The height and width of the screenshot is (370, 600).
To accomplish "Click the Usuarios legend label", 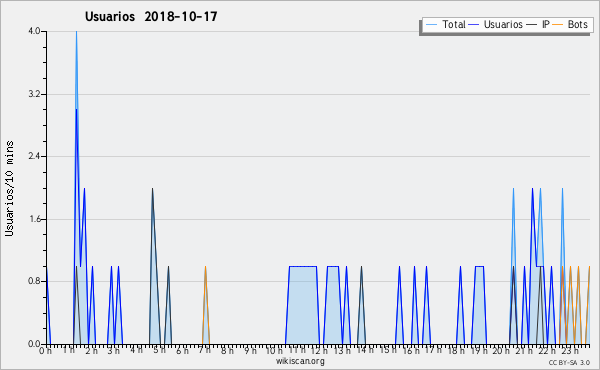I will pyautogui.click(x=503, y=24).
